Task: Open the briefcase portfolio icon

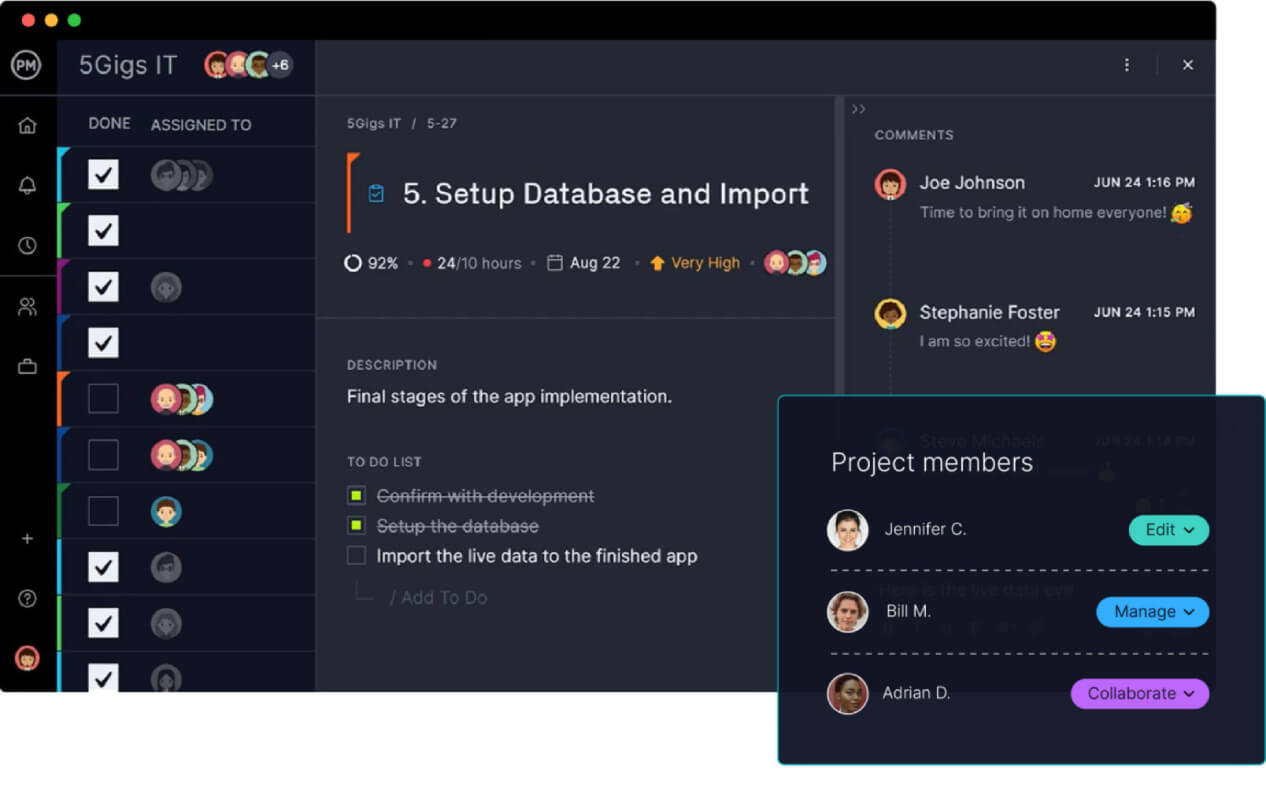Action: (x=27, y=367)
